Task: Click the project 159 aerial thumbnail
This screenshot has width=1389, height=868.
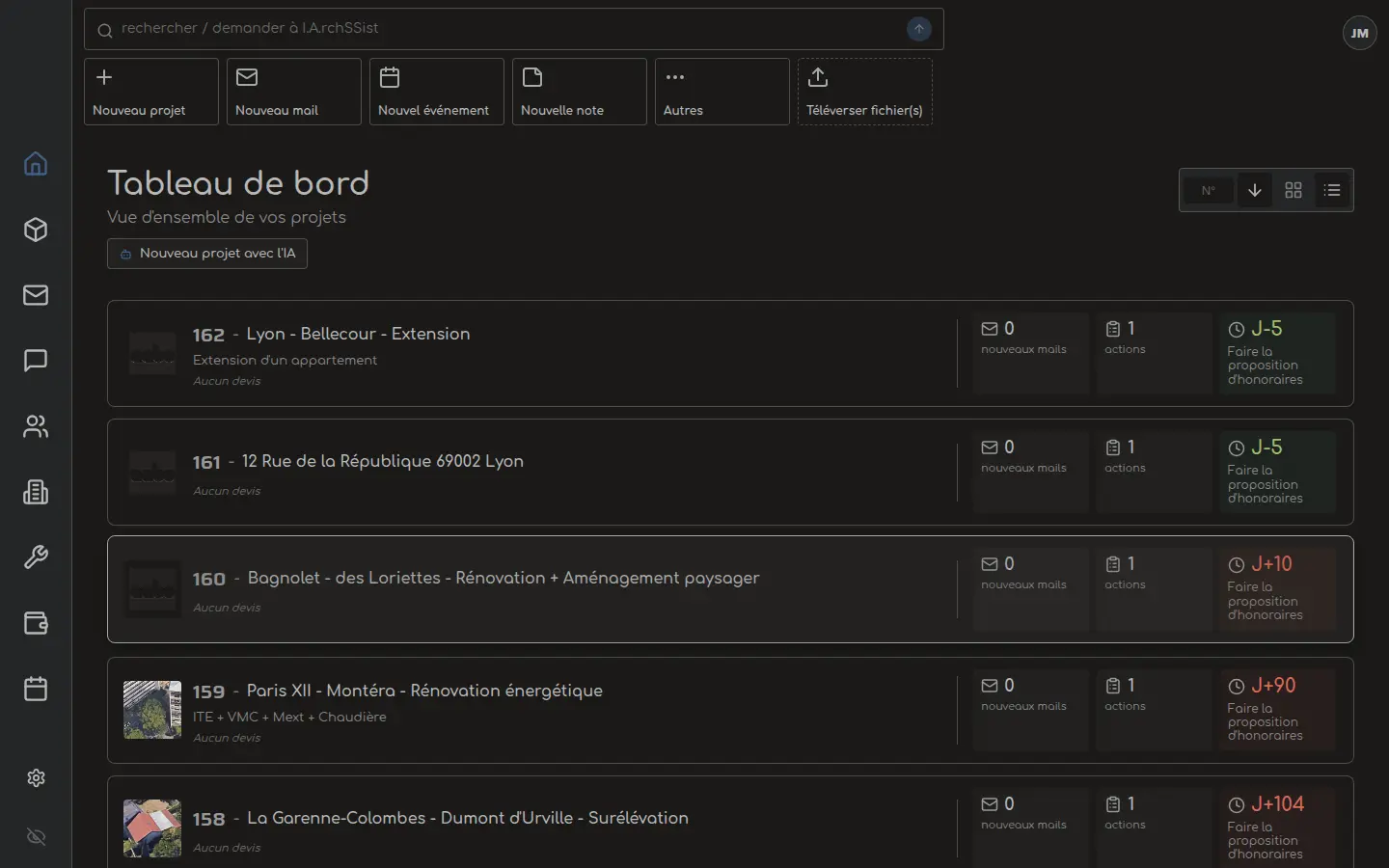Action: pos(152,710)
